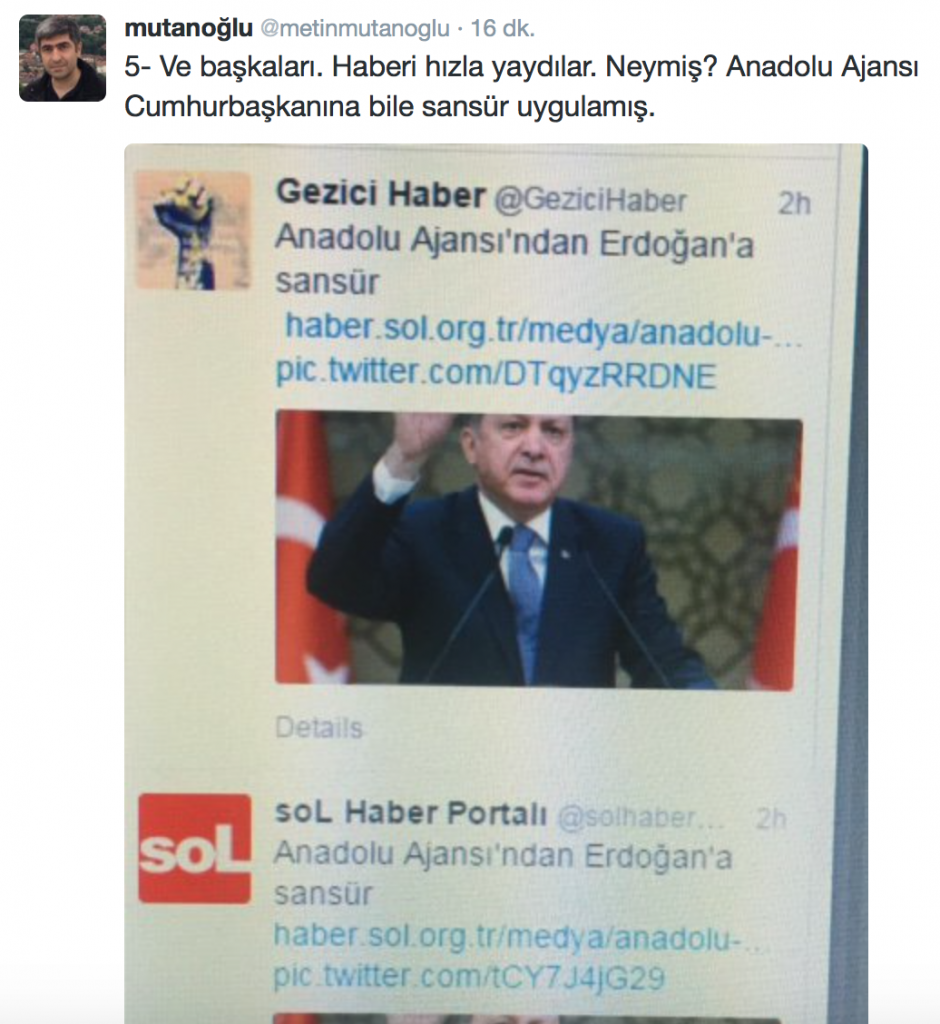Open the second haber.sol.org.tr/medya/anadolu link

pyautogui.click(x=521, y=937)
